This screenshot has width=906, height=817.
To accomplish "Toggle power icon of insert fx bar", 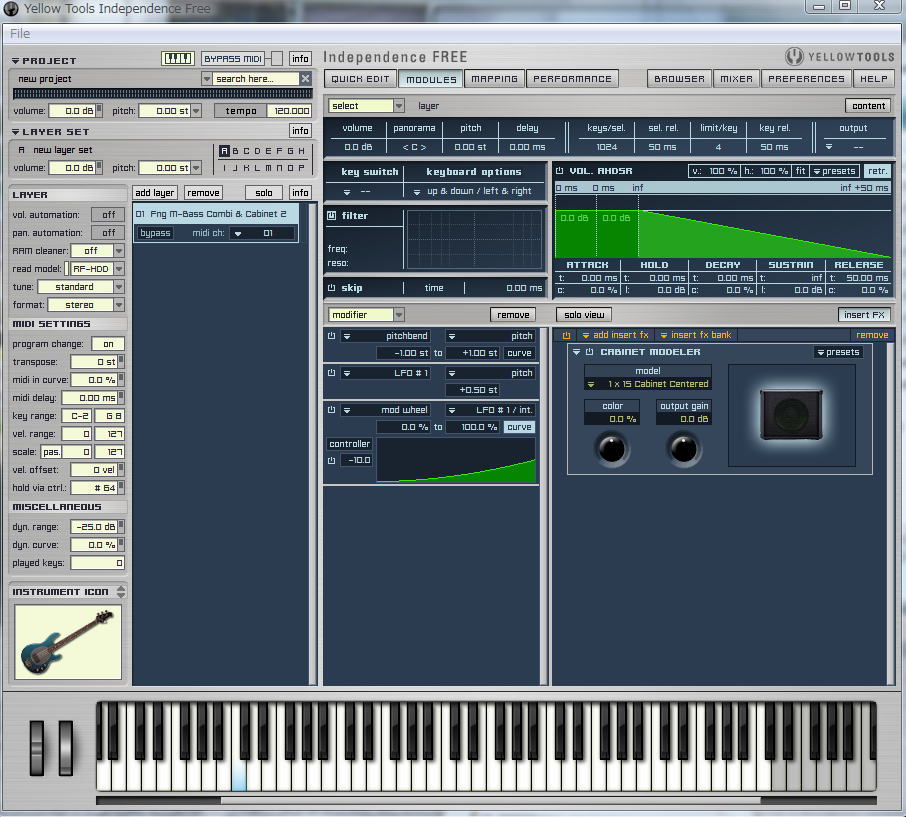I will [x=566, y=335].
